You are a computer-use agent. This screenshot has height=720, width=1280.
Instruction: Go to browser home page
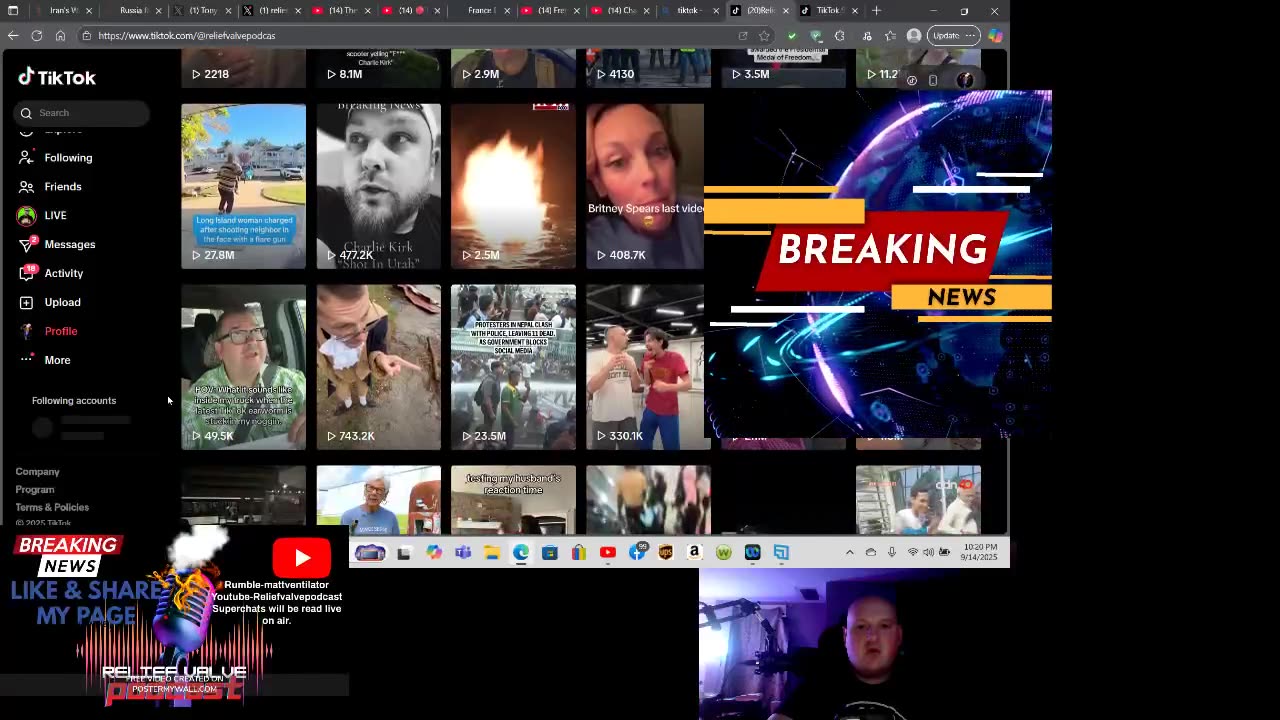pos(60,35)
